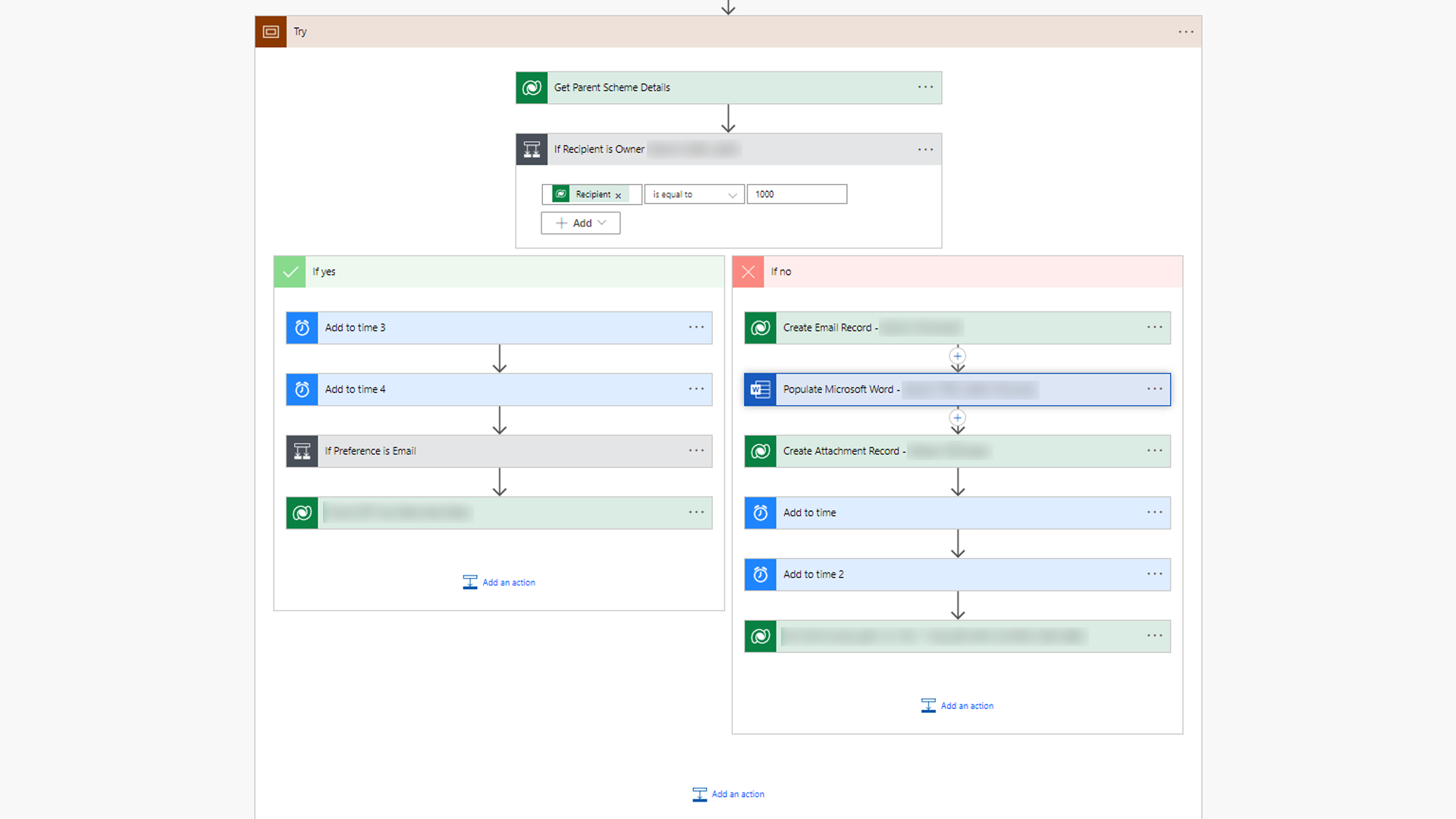Expand the If Preference is Email condition
Image resolution: width=1456 pixels, height=819 pixels.
tap(499, 451)
